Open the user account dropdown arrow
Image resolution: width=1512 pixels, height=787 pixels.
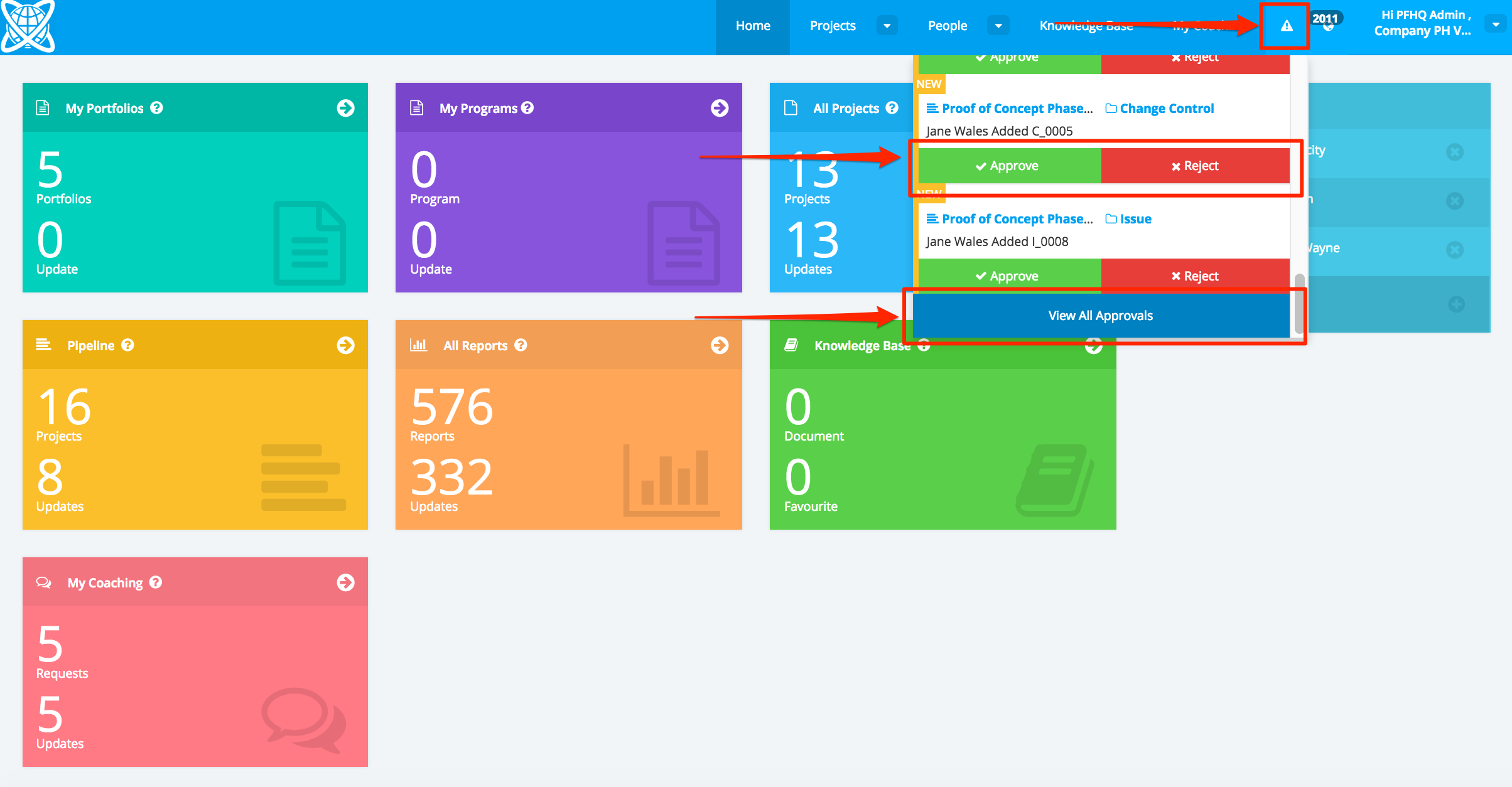[x=1496, y=24]
